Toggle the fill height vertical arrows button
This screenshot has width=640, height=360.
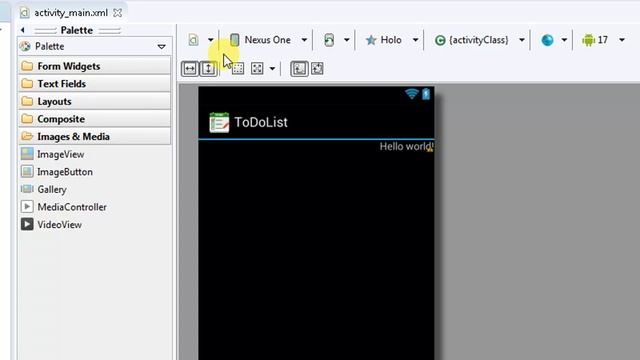[209, 69]
